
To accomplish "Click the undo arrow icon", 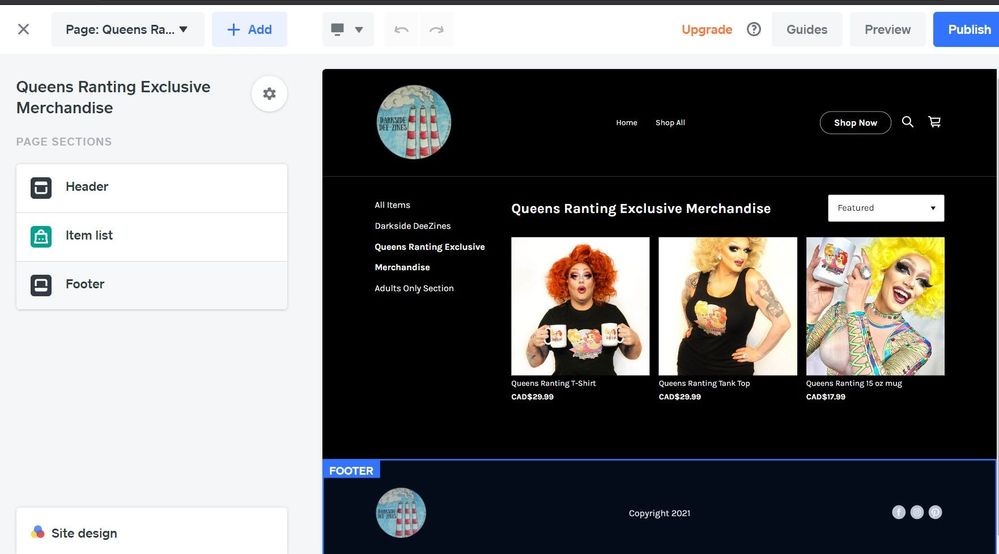I will coord(402,30).
